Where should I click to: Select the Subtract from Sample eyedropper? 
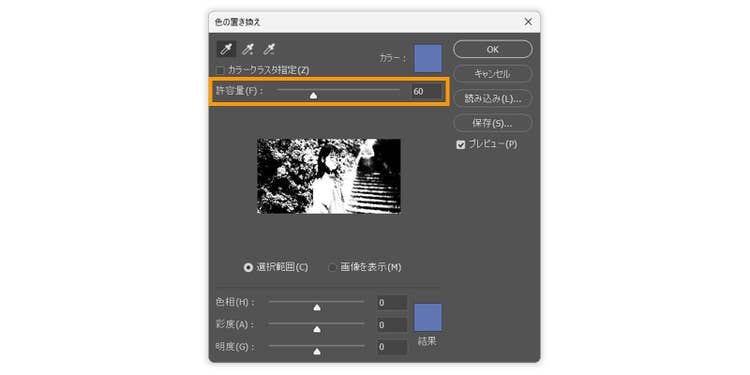coord(269,49)
